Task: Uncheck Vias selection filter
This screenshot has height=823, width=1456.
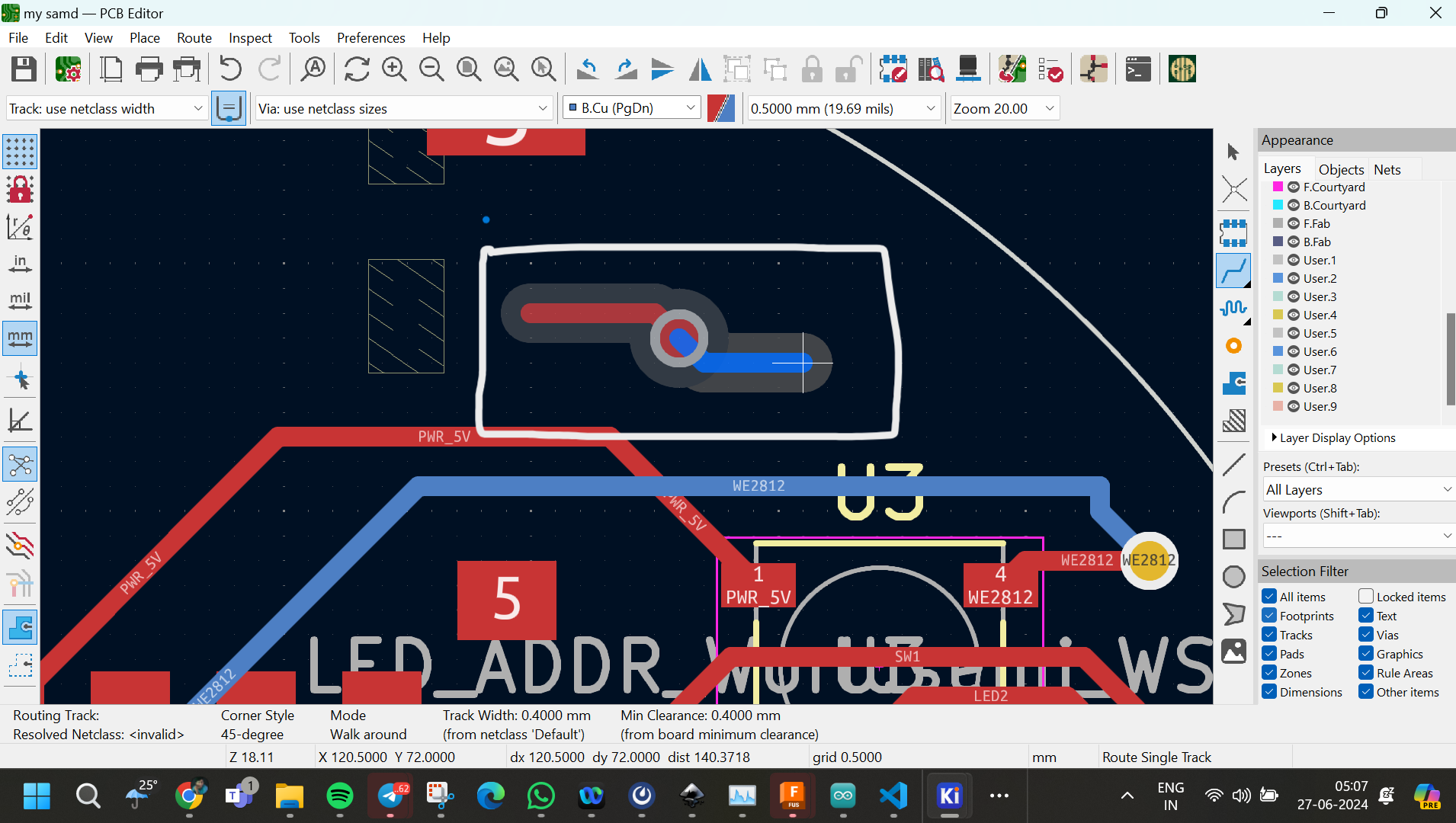Action: point(1366,635)
